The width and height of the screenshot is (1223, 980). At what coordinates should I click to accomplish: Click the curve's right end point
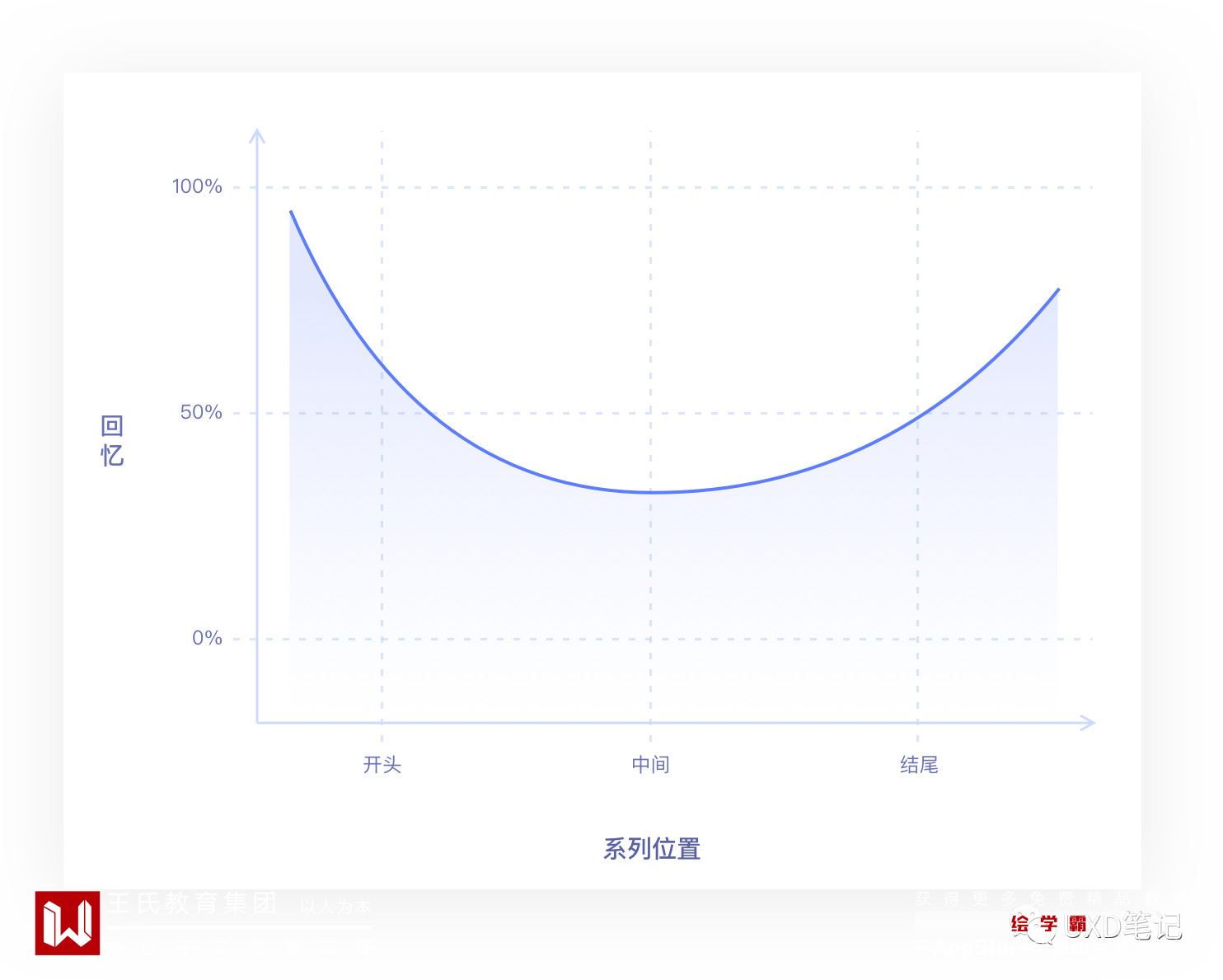pos(1058,289)
